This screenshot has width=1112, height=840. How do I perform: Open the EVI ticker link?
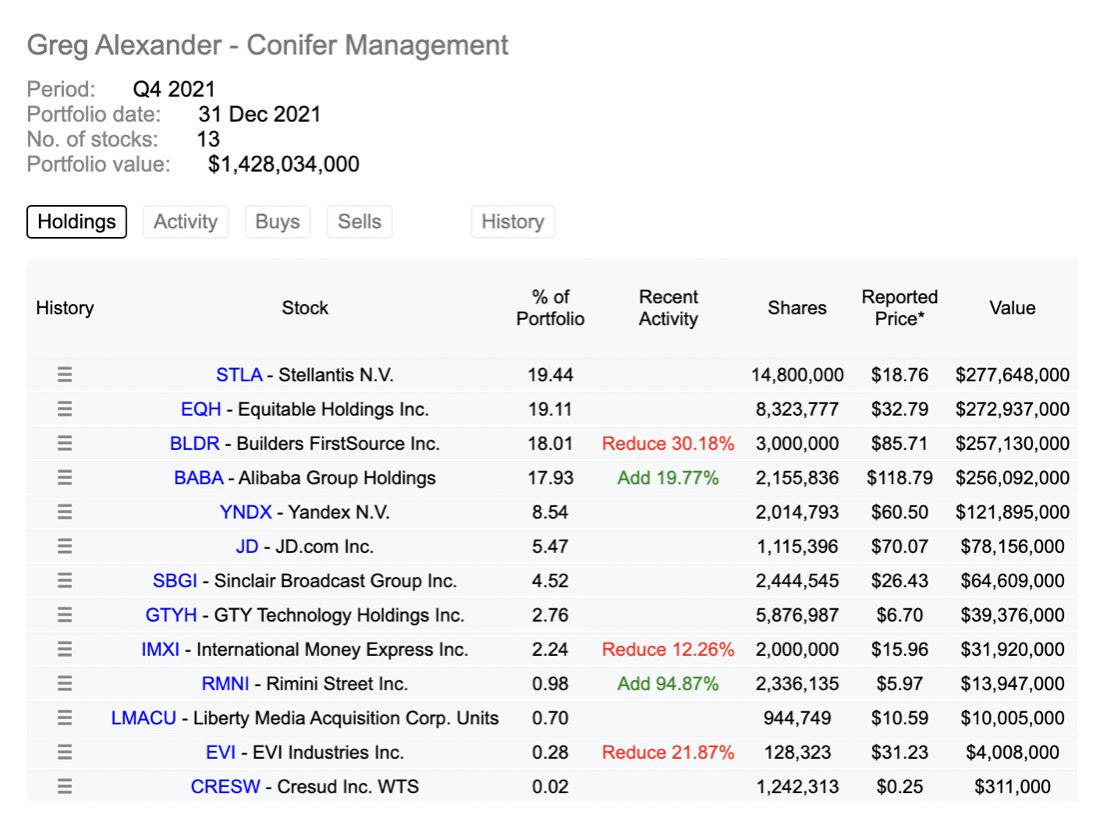pyautogui.click(x=221, y=752)
